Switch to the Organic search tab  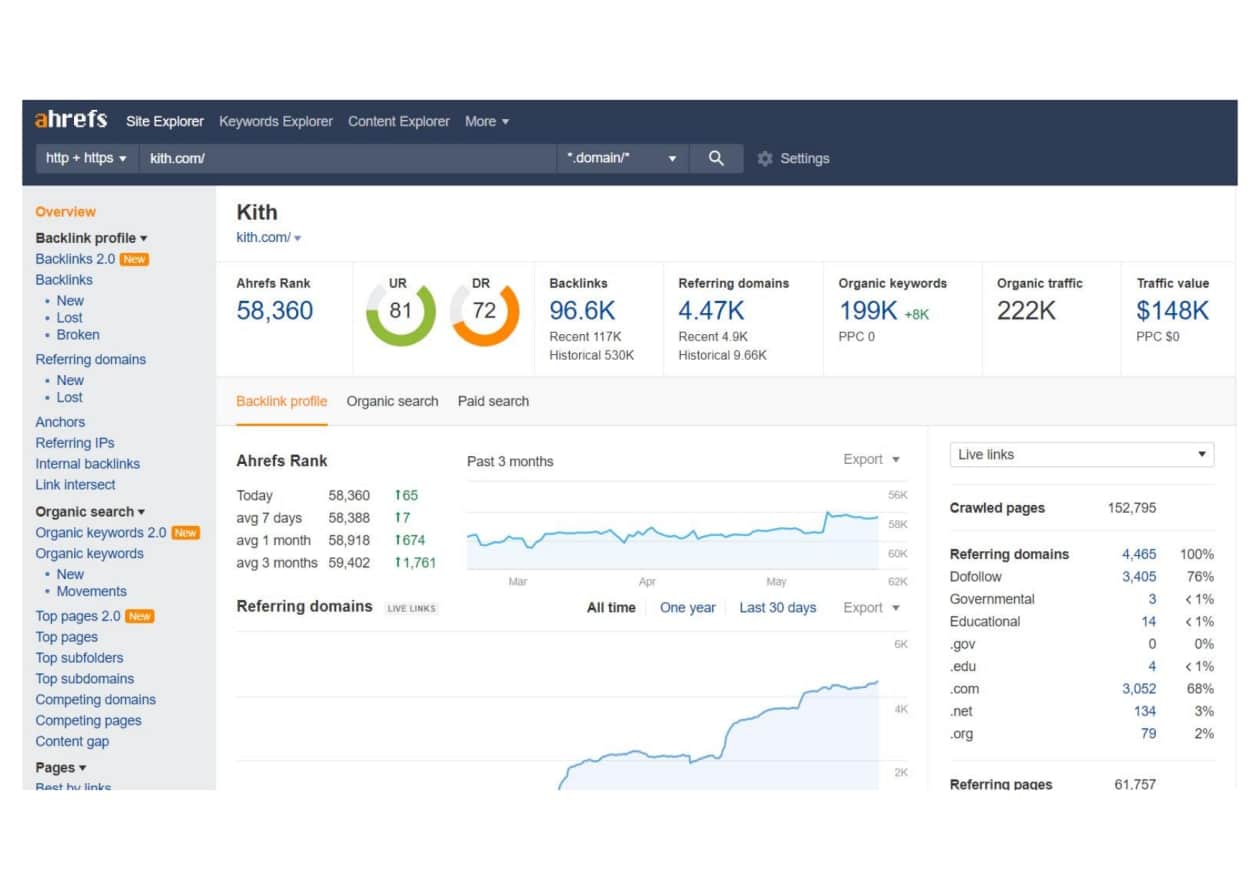[393, 401]
